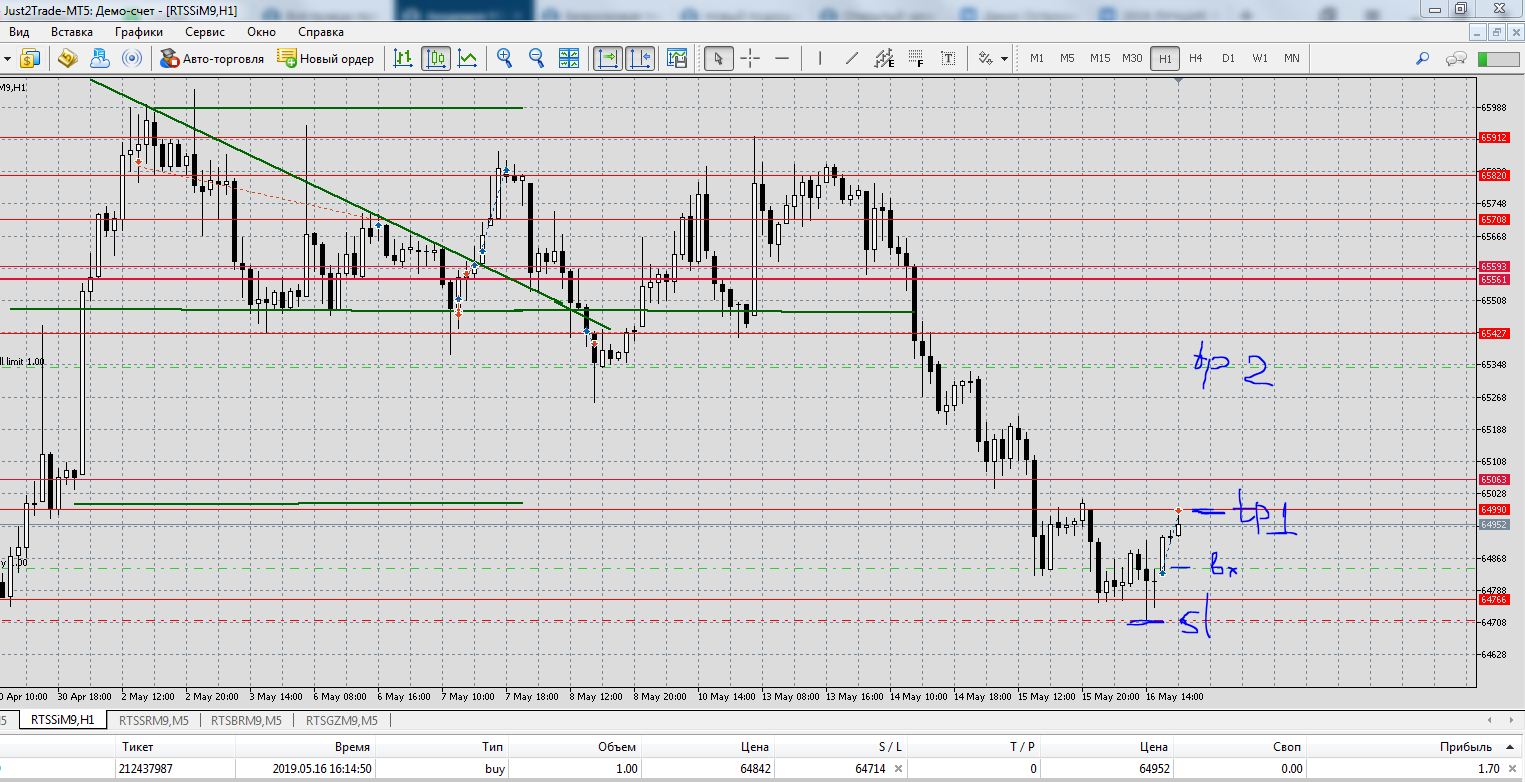Switch timeframe to D1
1525x782 pixels.
(x=1228, y=58)
